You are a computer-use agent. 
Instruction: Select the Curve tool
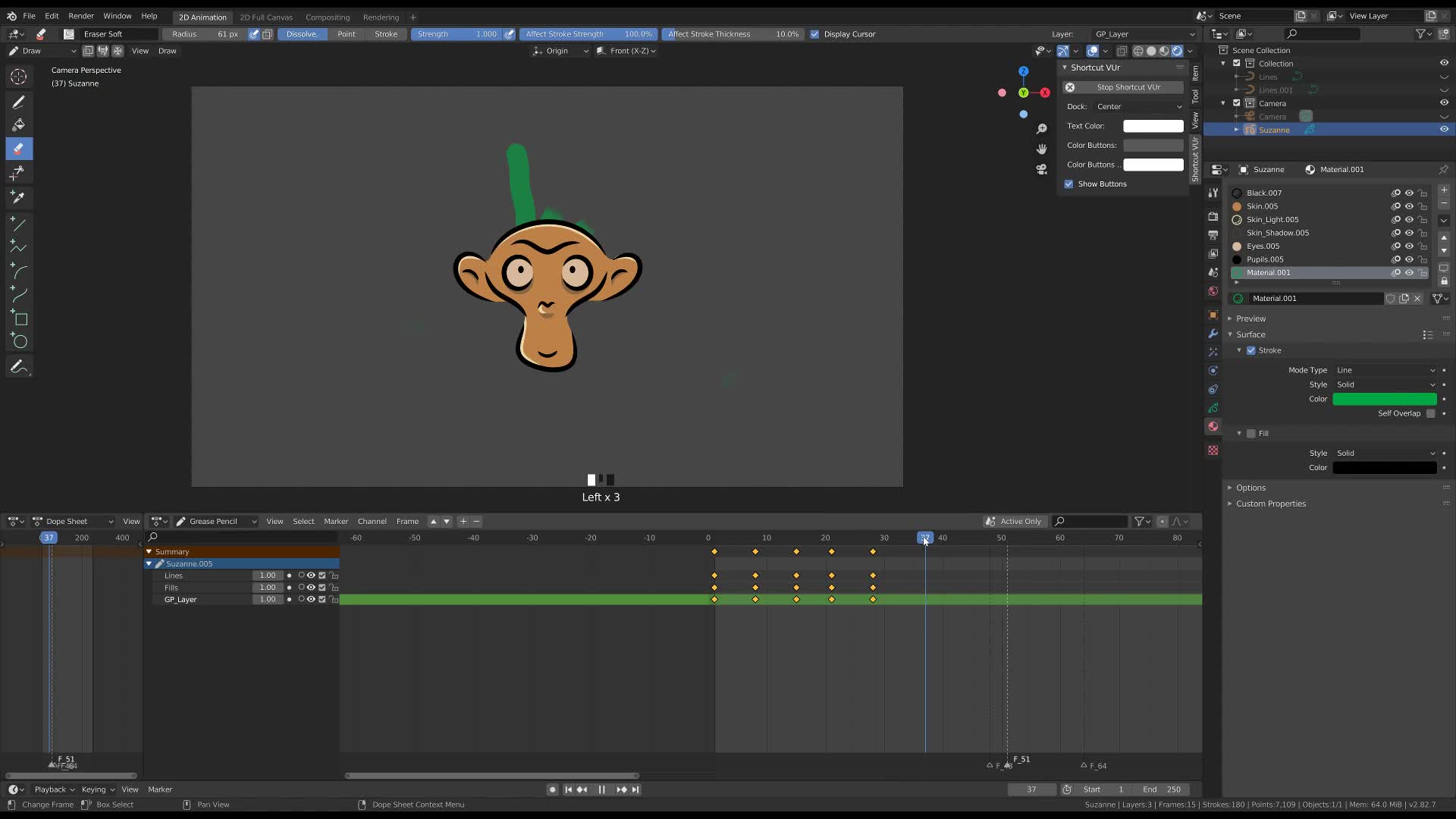(19, 294)
